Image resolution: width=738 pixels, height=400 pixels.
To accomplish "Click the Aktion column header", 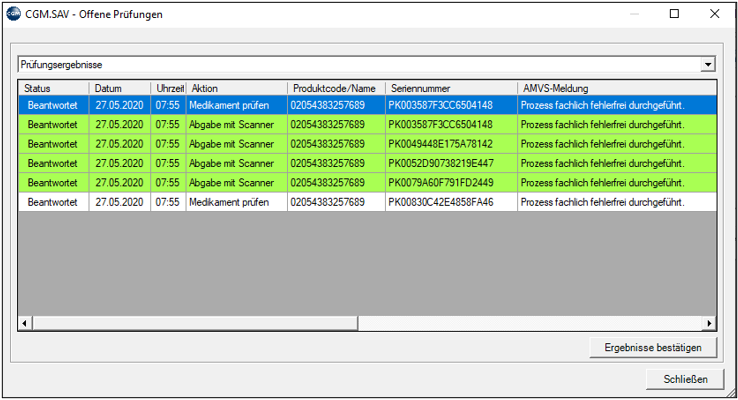I will (237, 88).
